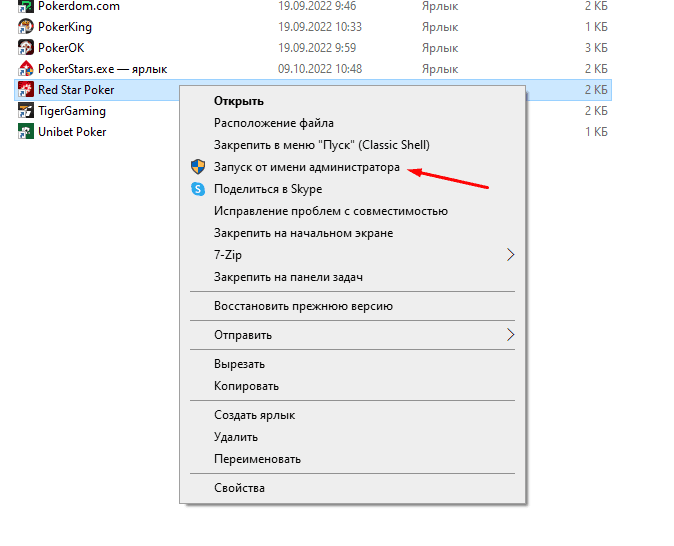Click the Skype icon in context menu
This screenshot has width=674, height=546.
(x=198, y=189)
